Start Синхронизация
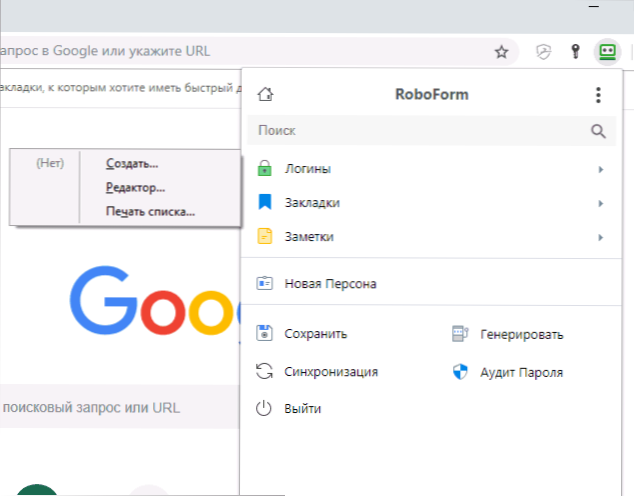This screenshot has height=496, width=634. tap(331, 371)
